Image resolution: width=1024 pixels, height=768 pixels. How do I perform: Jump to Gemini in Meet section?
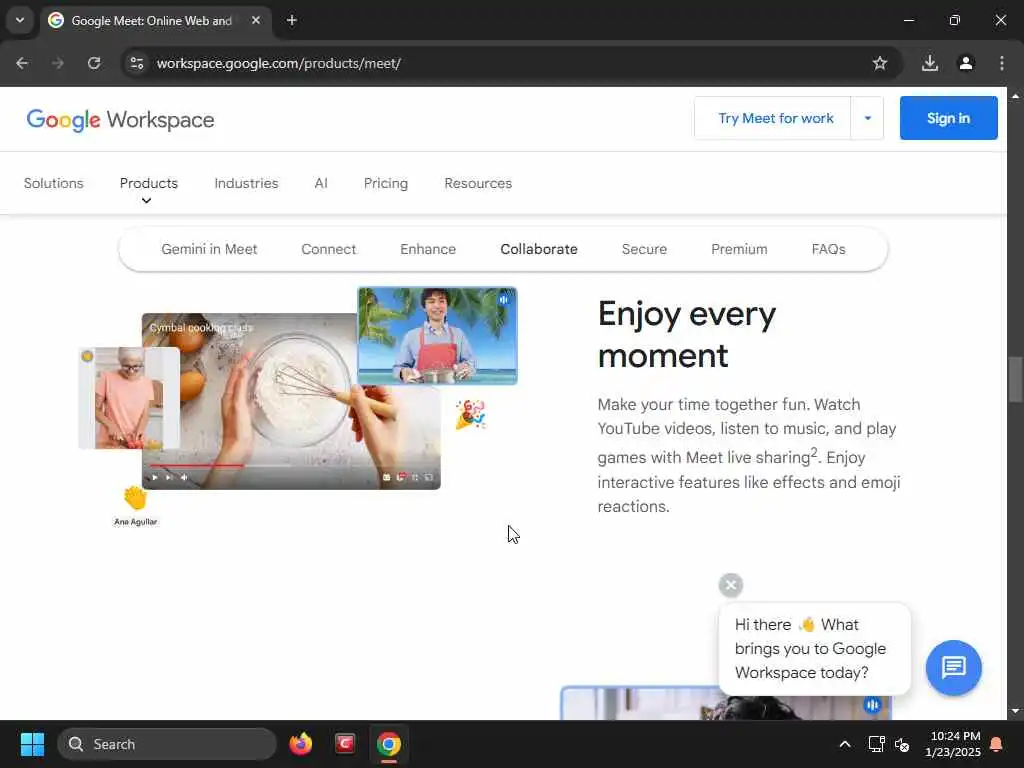pos(209,249)
